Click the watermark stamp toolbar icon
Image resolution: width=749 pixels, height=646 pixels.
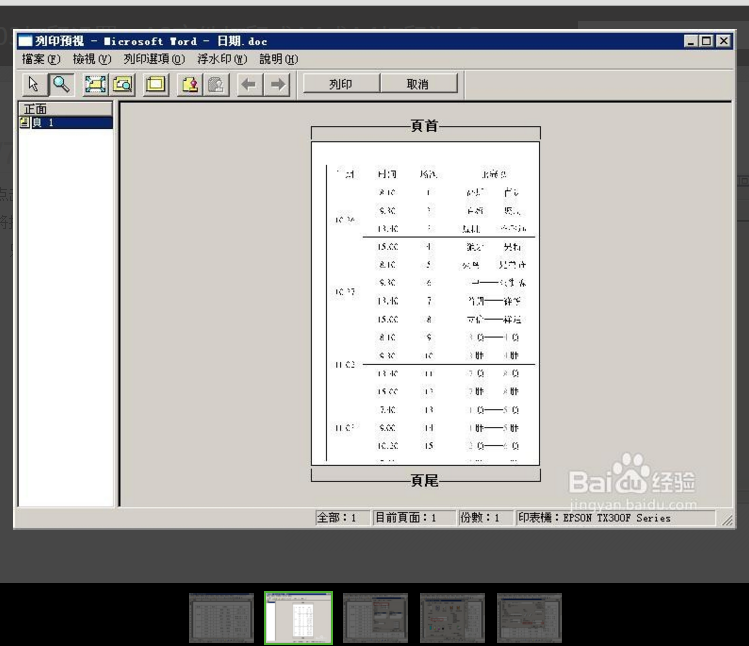(x=189, y=85)
